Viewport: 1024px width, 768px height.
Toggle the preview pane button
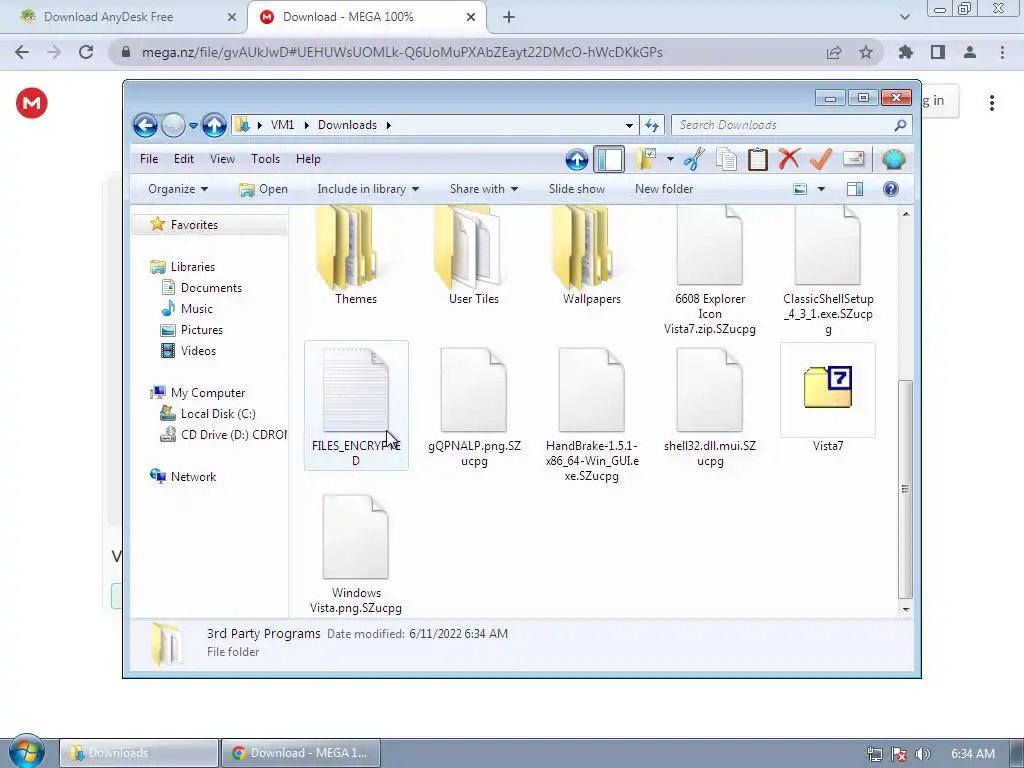point(854,189)
